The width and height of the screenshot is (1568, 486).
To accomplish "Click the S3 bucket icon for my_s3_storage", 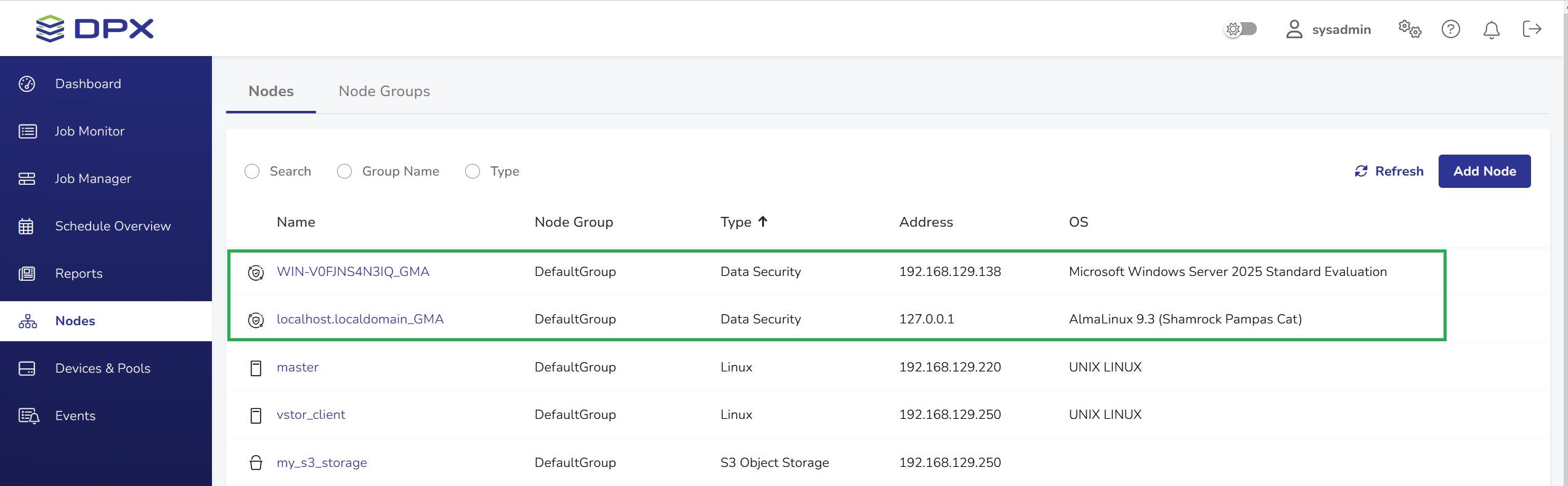I will [x=256, y=463].
